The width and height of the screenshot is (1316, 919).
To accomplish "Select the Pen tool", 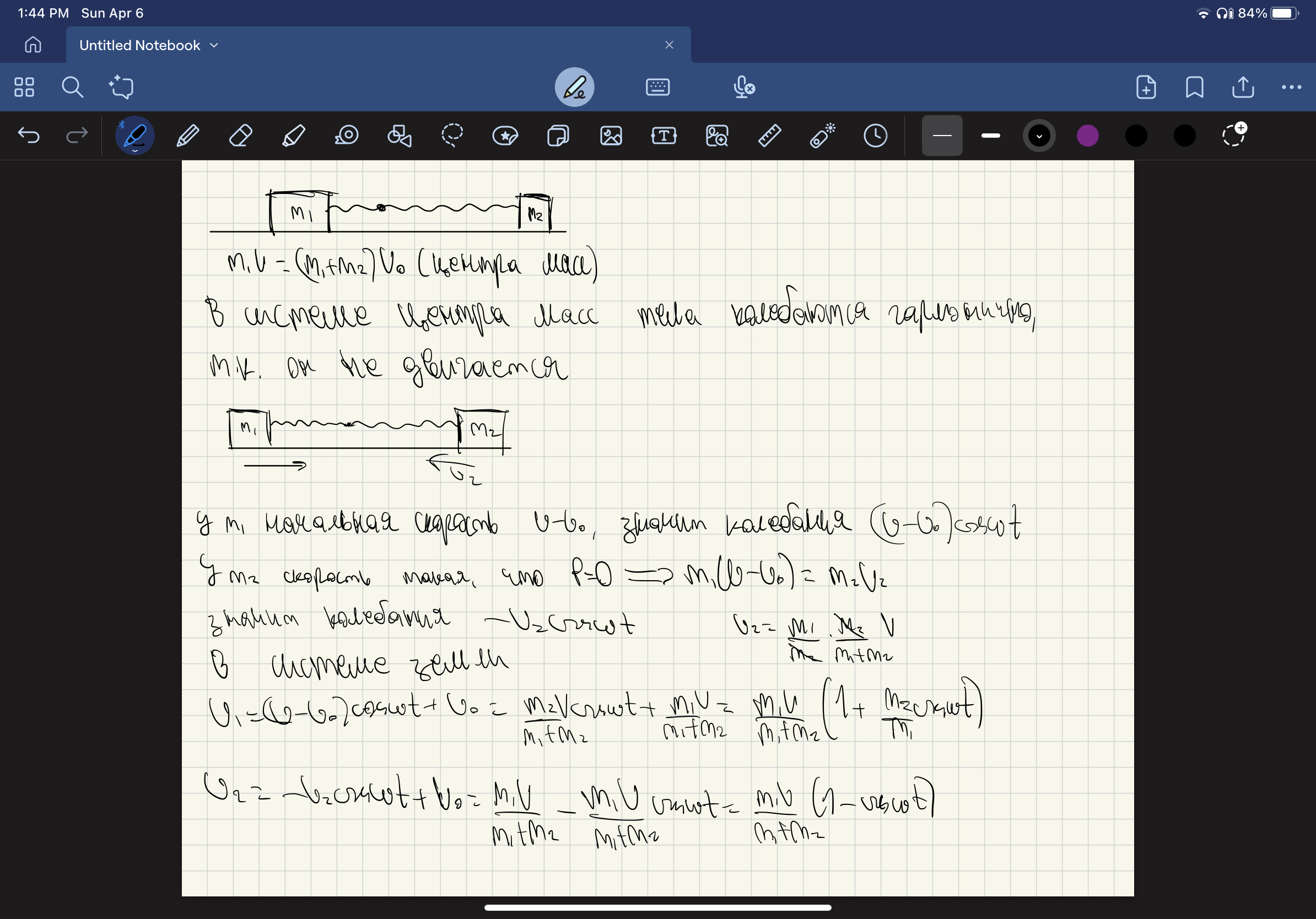I will (x=134, y=136).
